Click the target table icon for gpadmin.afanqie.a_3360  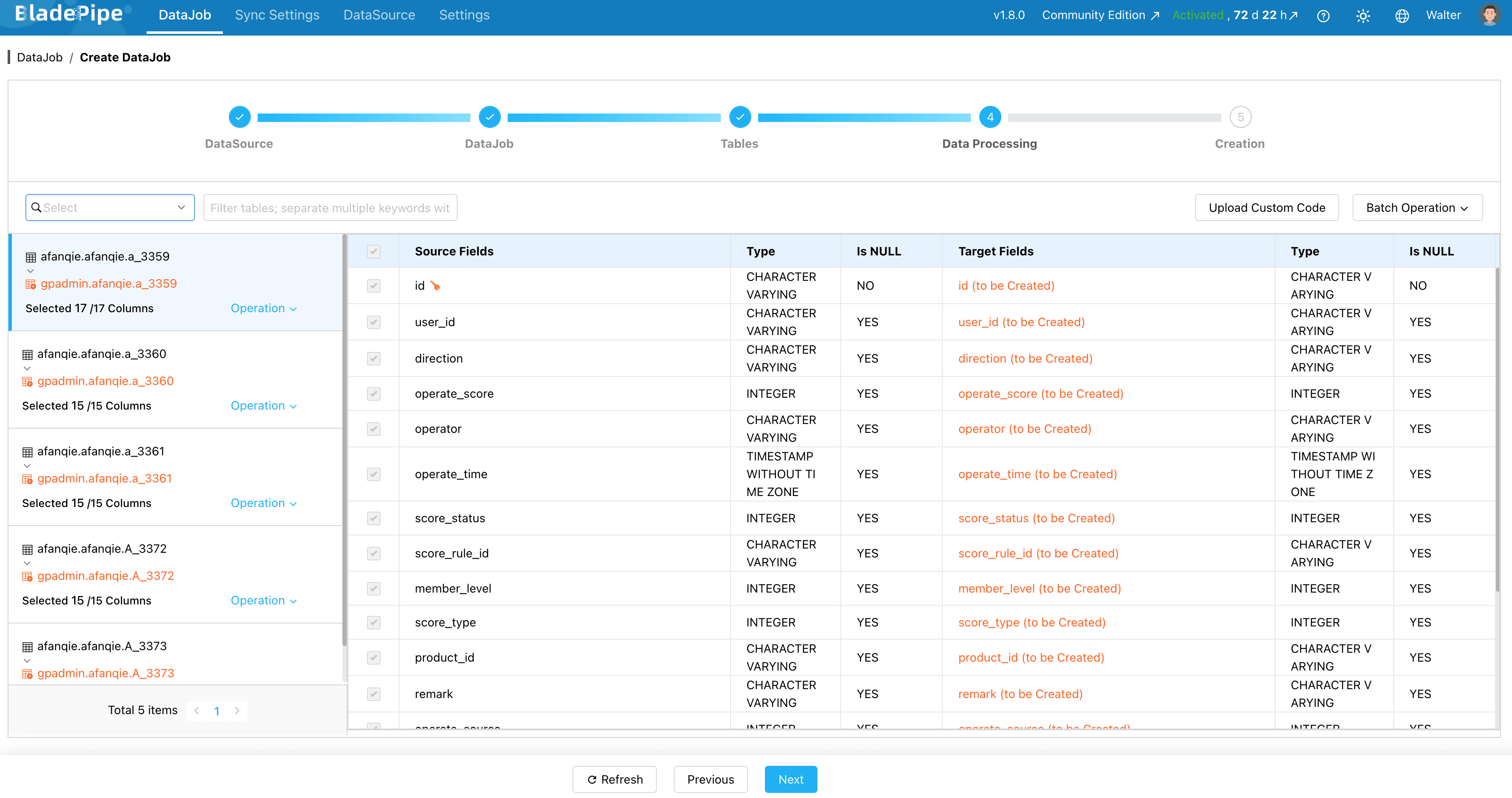click(28, 381)
